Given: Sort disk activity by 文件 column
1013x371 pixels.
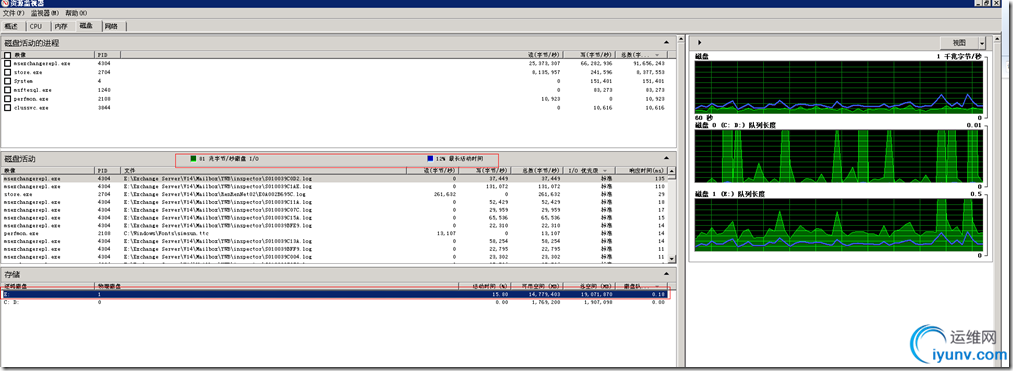Looking at the screenshot, I should point(264,171).
